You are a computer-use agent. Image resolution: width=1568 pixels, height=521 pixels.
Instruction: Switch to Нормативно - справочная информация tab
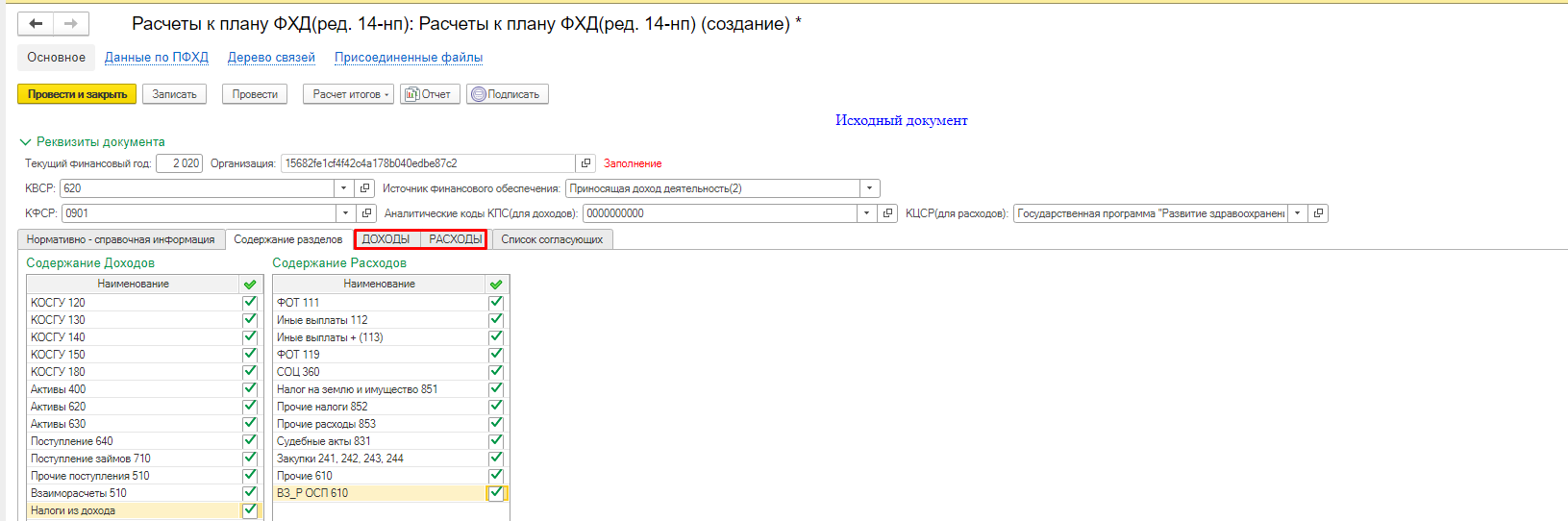click(x=121, y=239)
